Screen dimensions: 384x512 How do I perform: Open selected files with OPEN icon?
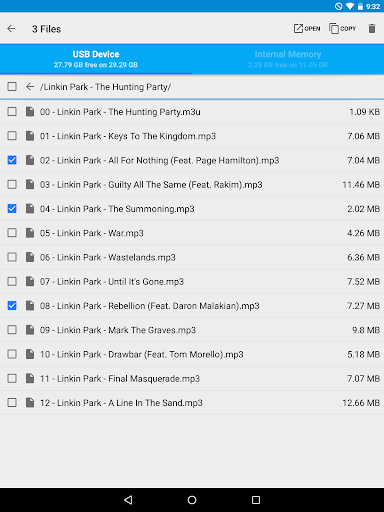pos(307,29)
